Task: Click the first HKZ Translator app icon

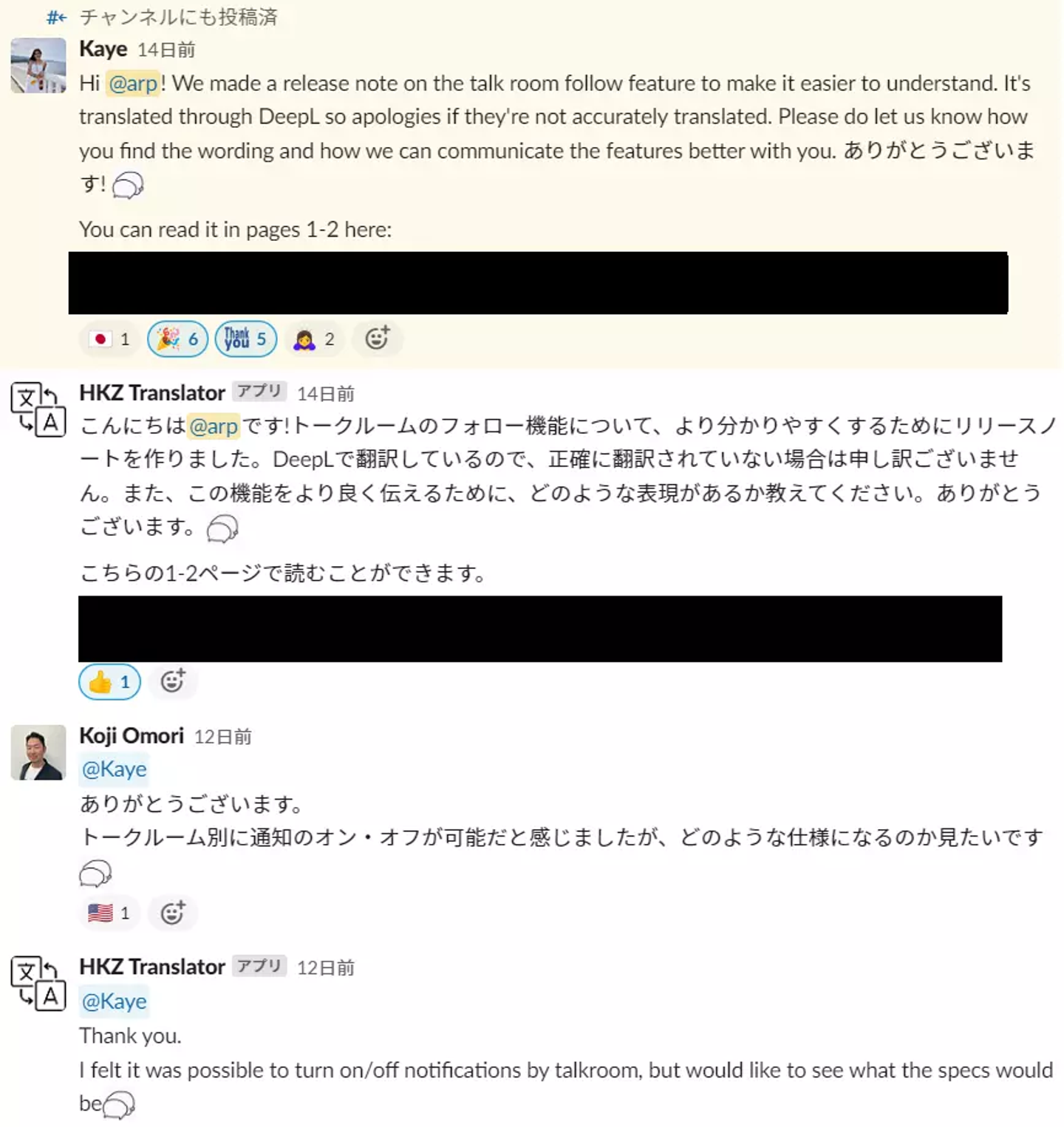Action: [38, 409]
